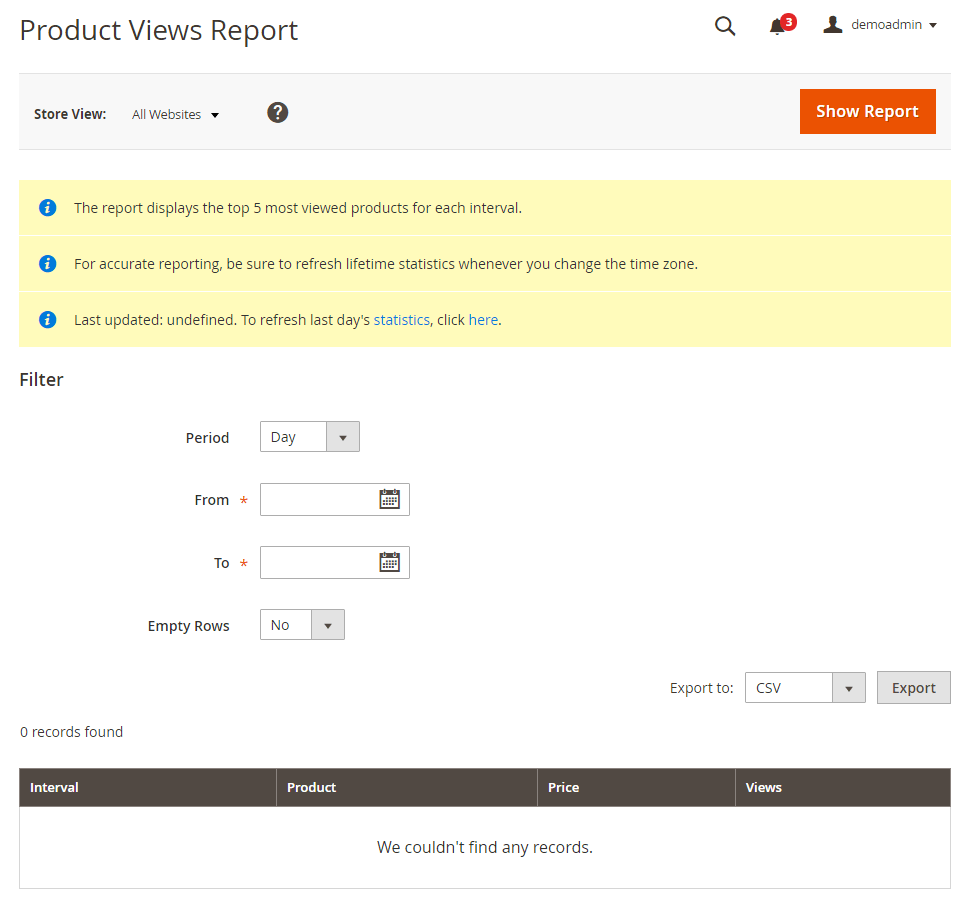Click the Export button

pos(912,687)
